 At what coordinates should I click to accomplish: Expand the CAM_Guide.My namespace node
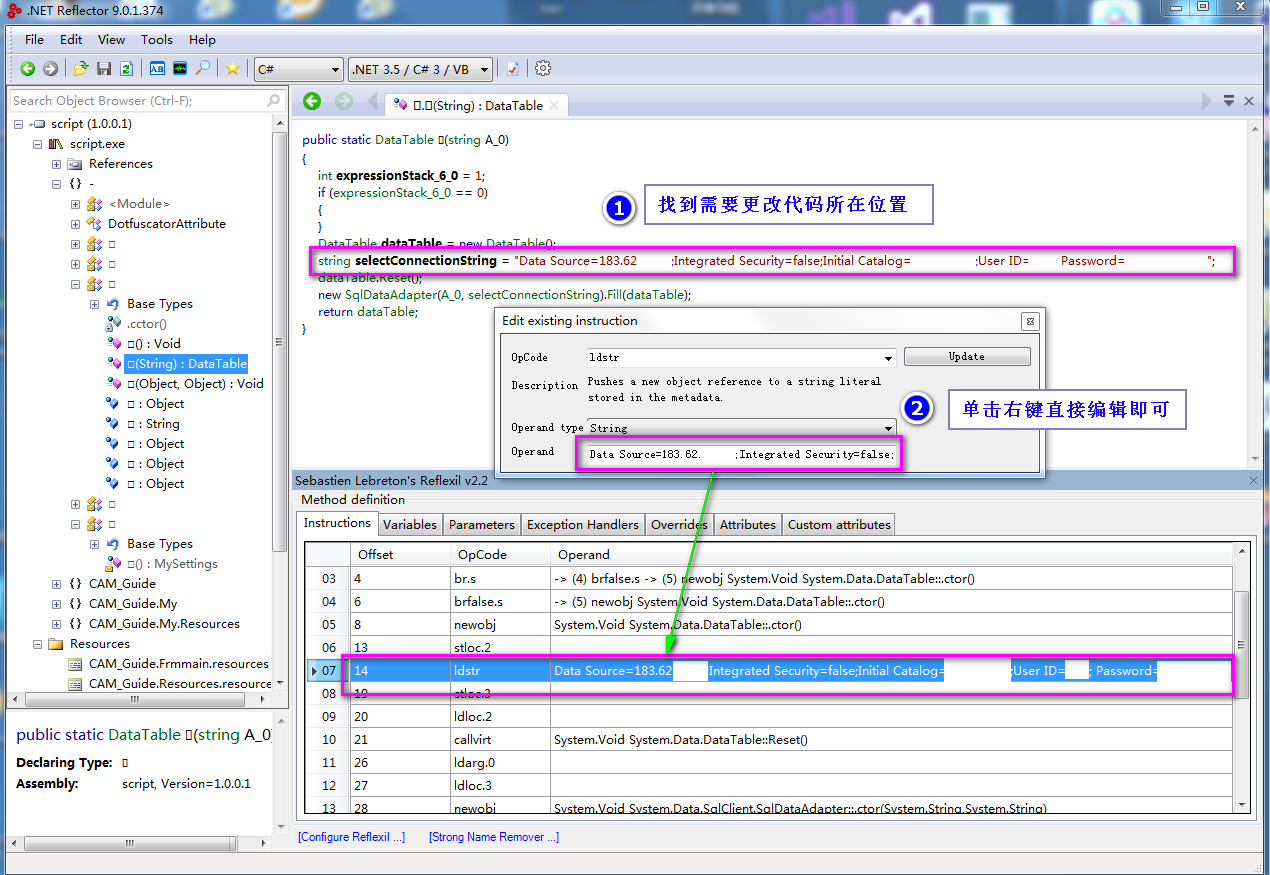57,604
